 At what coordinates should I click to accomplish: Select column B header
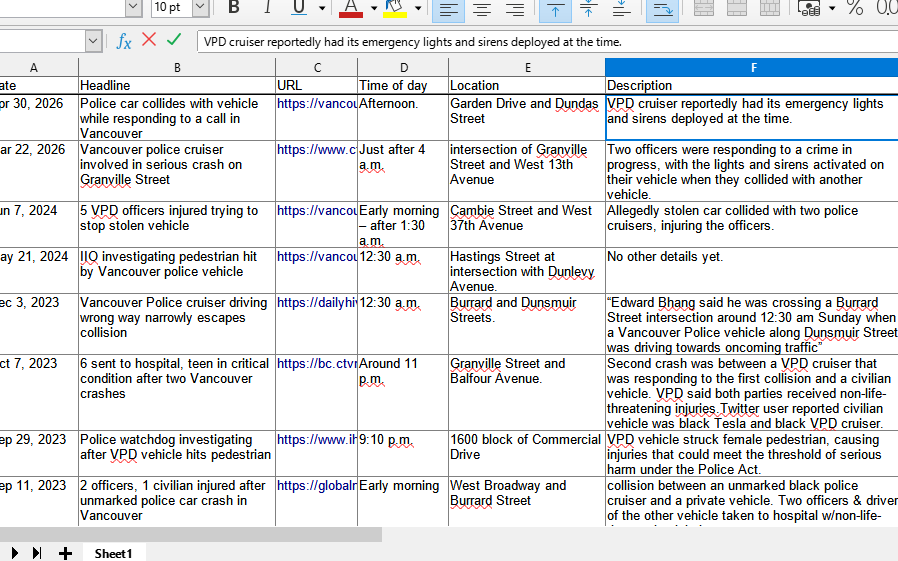[x=177, y=68]
